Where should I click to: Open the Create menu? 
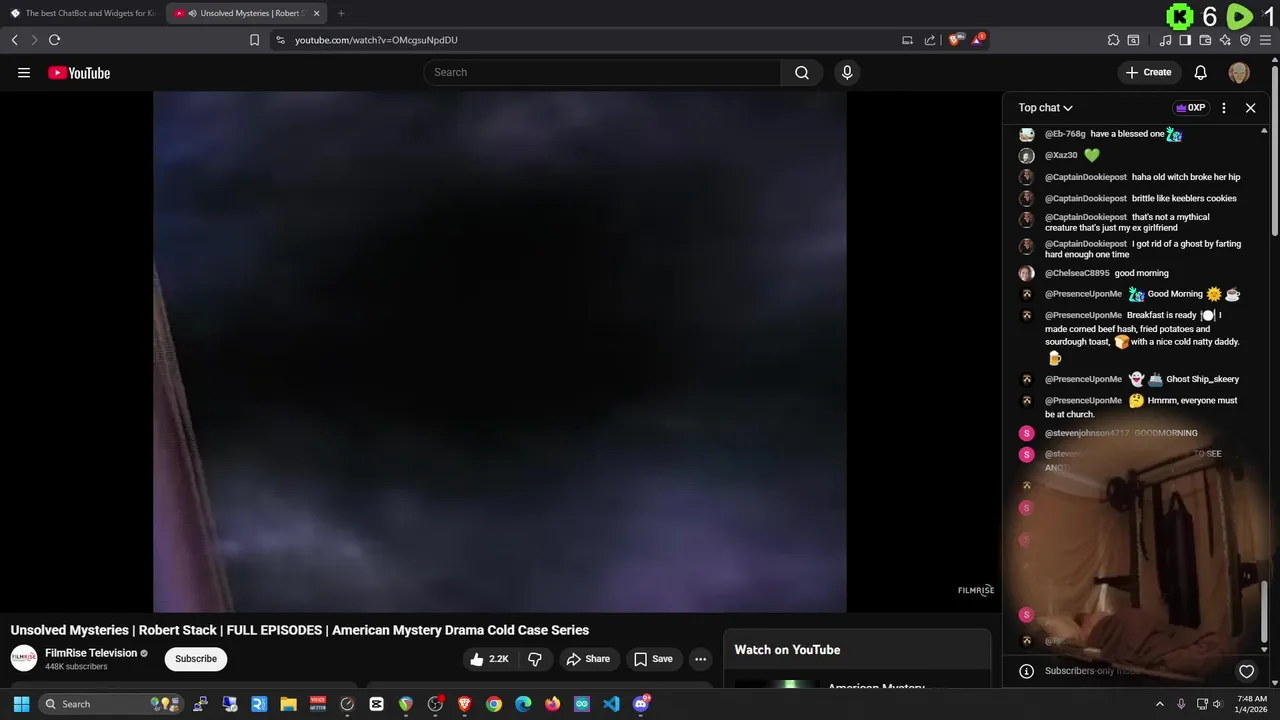1149,72
